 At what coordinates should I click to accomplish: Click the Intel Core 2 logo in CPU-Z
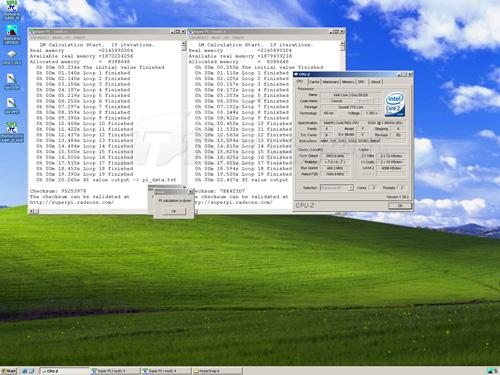[395, 105]
